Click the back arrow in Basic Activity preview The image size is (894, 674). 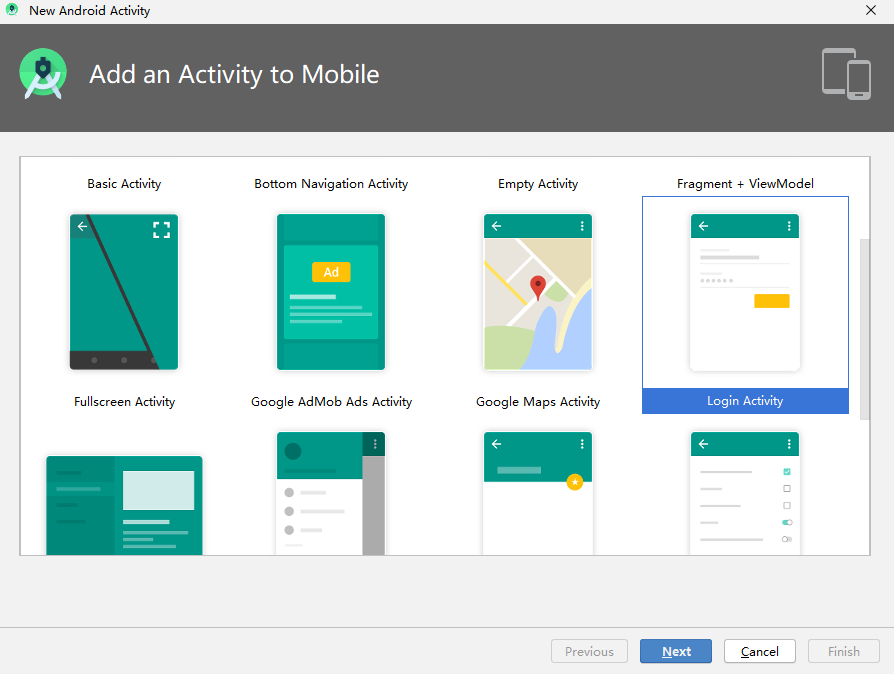click(x=82, y=226)
